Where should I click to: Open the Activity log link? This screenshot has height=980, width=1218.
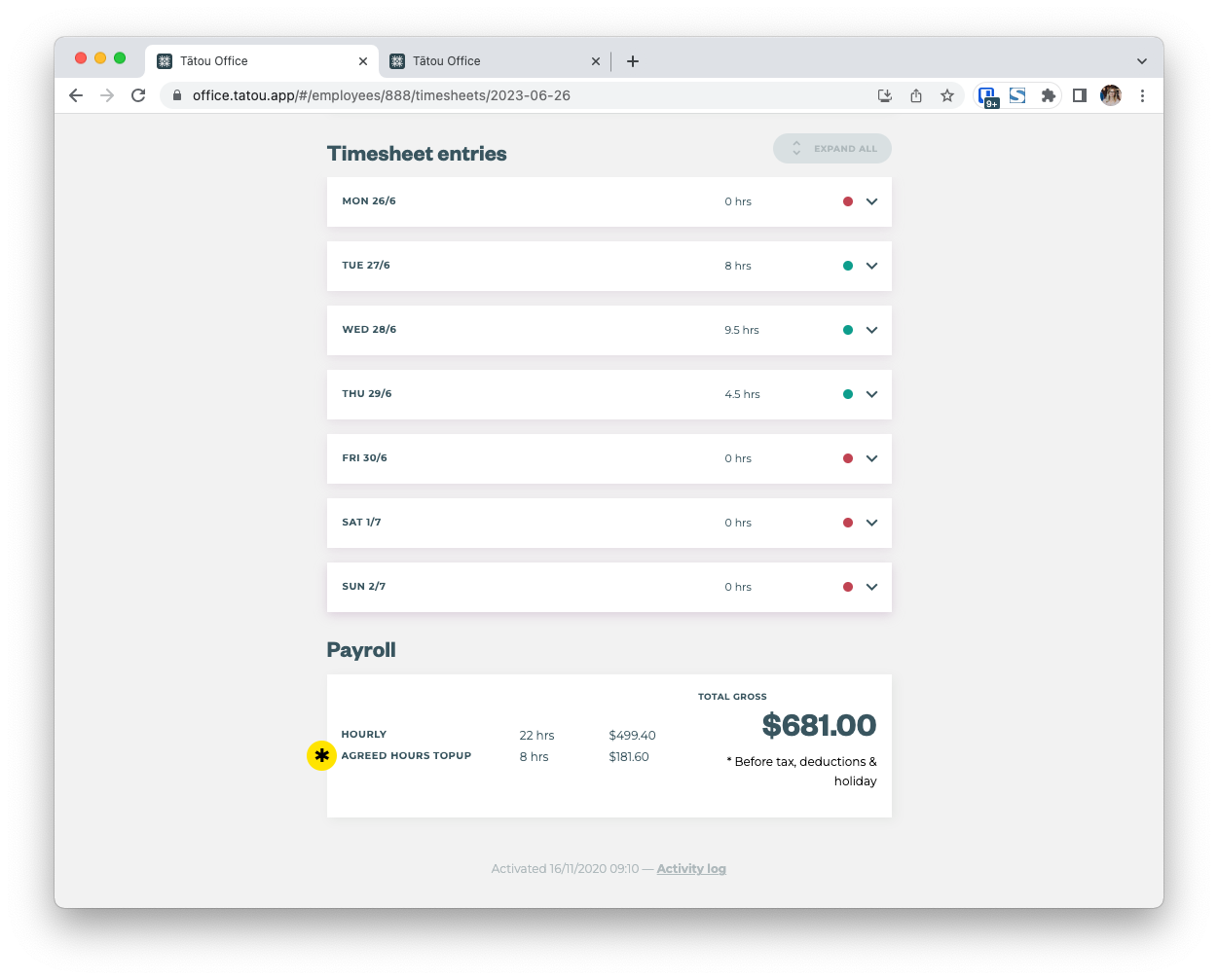[691, 868]
